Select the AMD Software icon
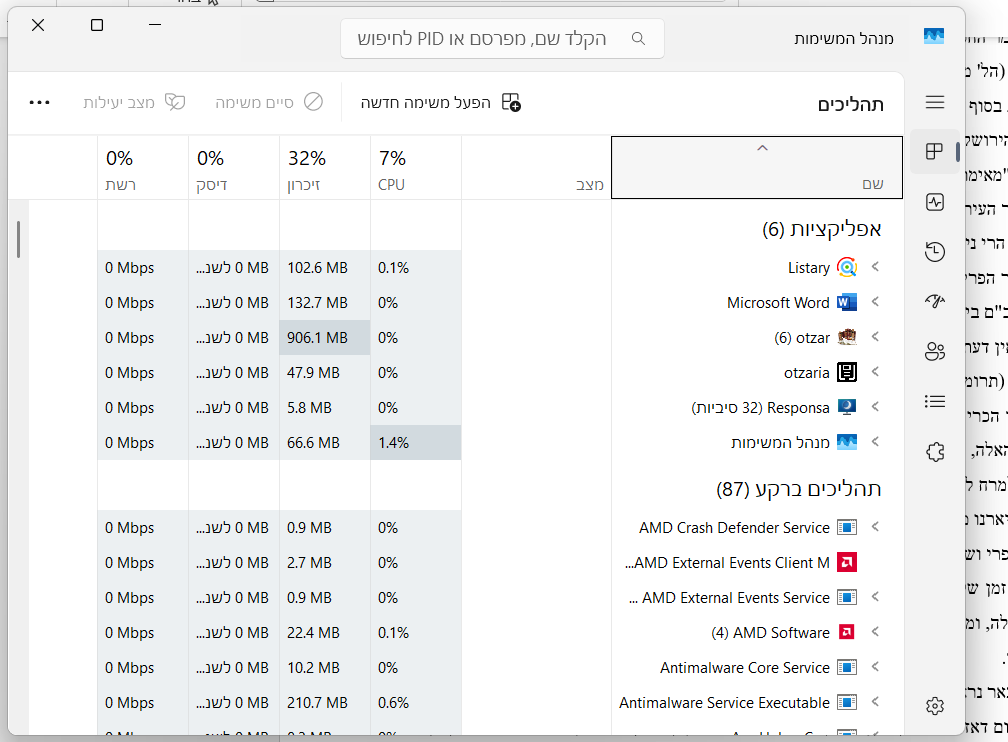Screen dimensions: 1008x742 [847, 633]
